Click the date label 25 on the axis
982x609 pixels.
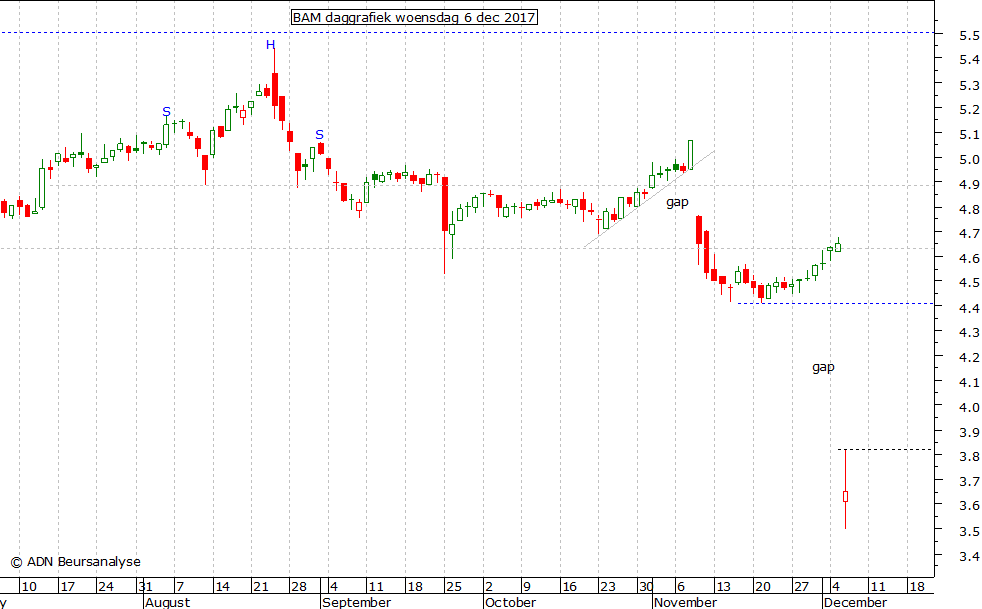pos(453,587)
